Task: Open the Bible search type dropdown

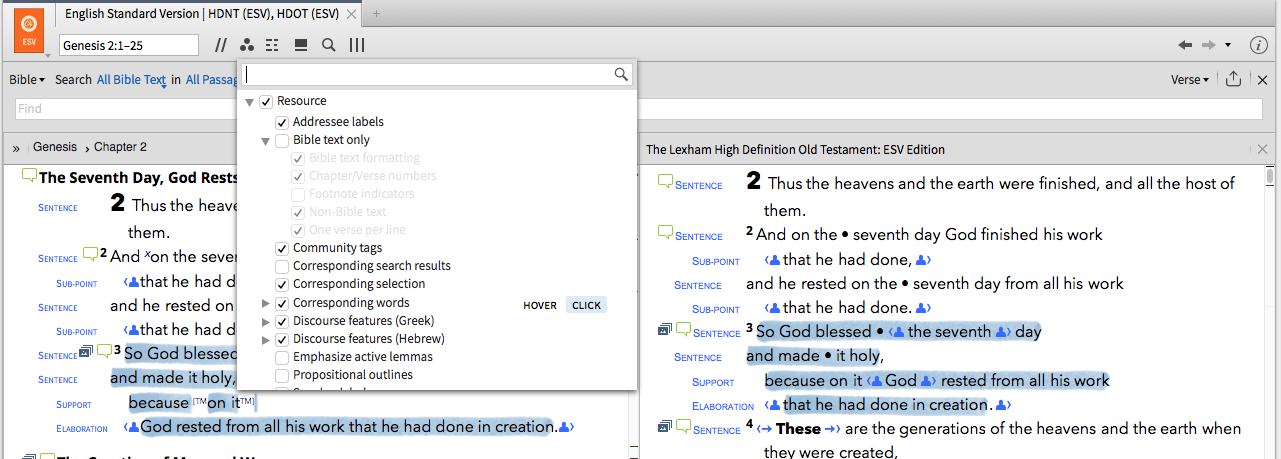Action: point(27,80)
